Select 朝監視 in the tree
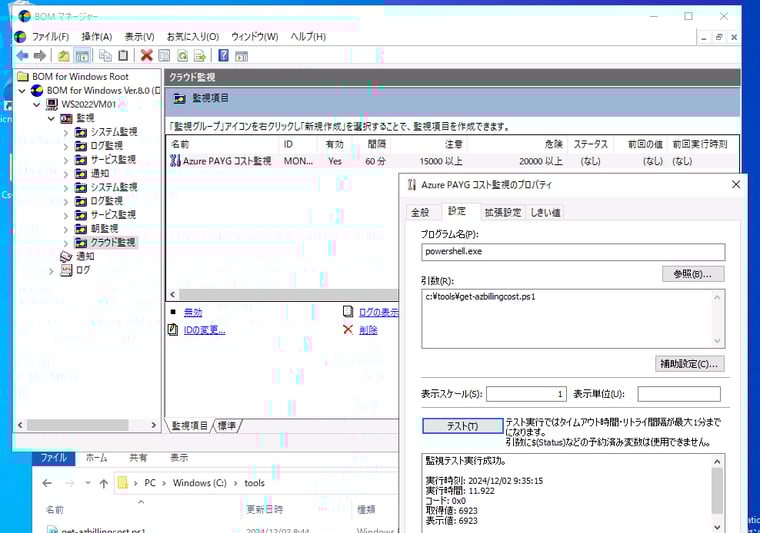The image size is (760, 533). (104, 229)
